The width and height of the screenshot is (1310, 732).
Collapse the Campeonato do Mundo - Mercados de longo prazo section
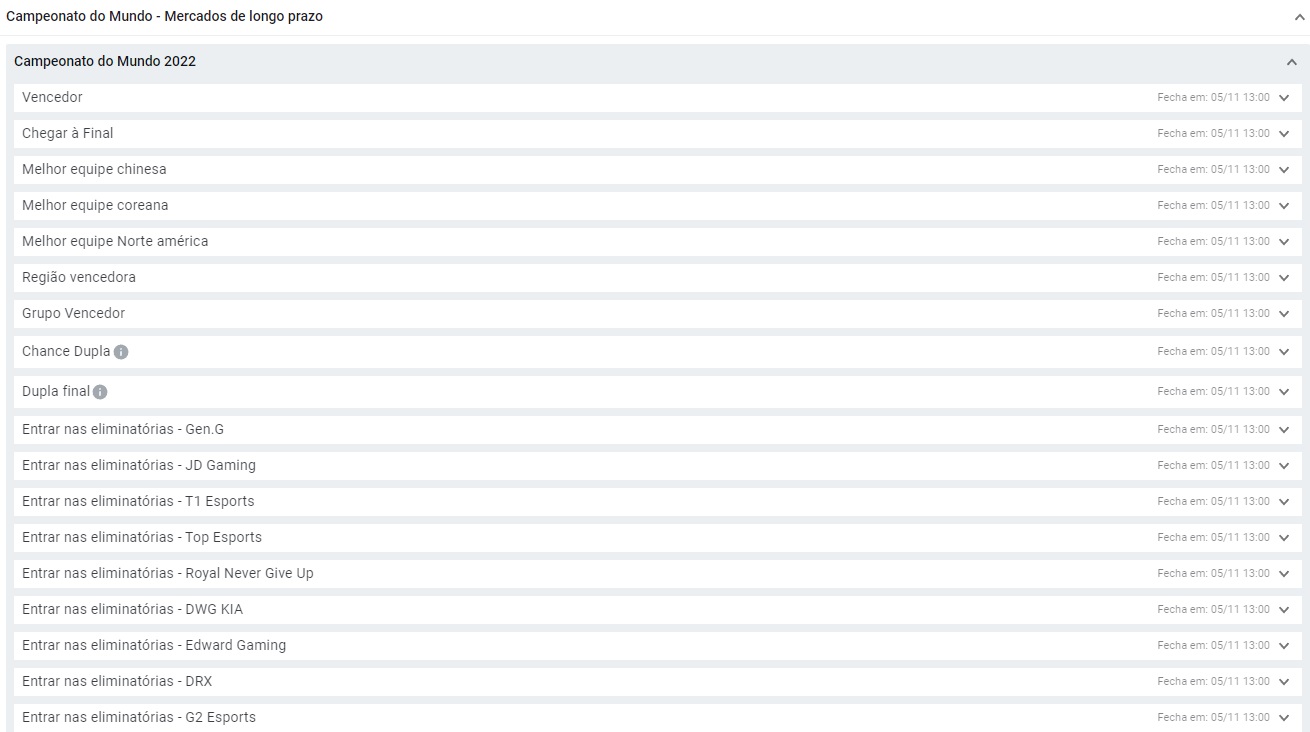point(1299,17)
